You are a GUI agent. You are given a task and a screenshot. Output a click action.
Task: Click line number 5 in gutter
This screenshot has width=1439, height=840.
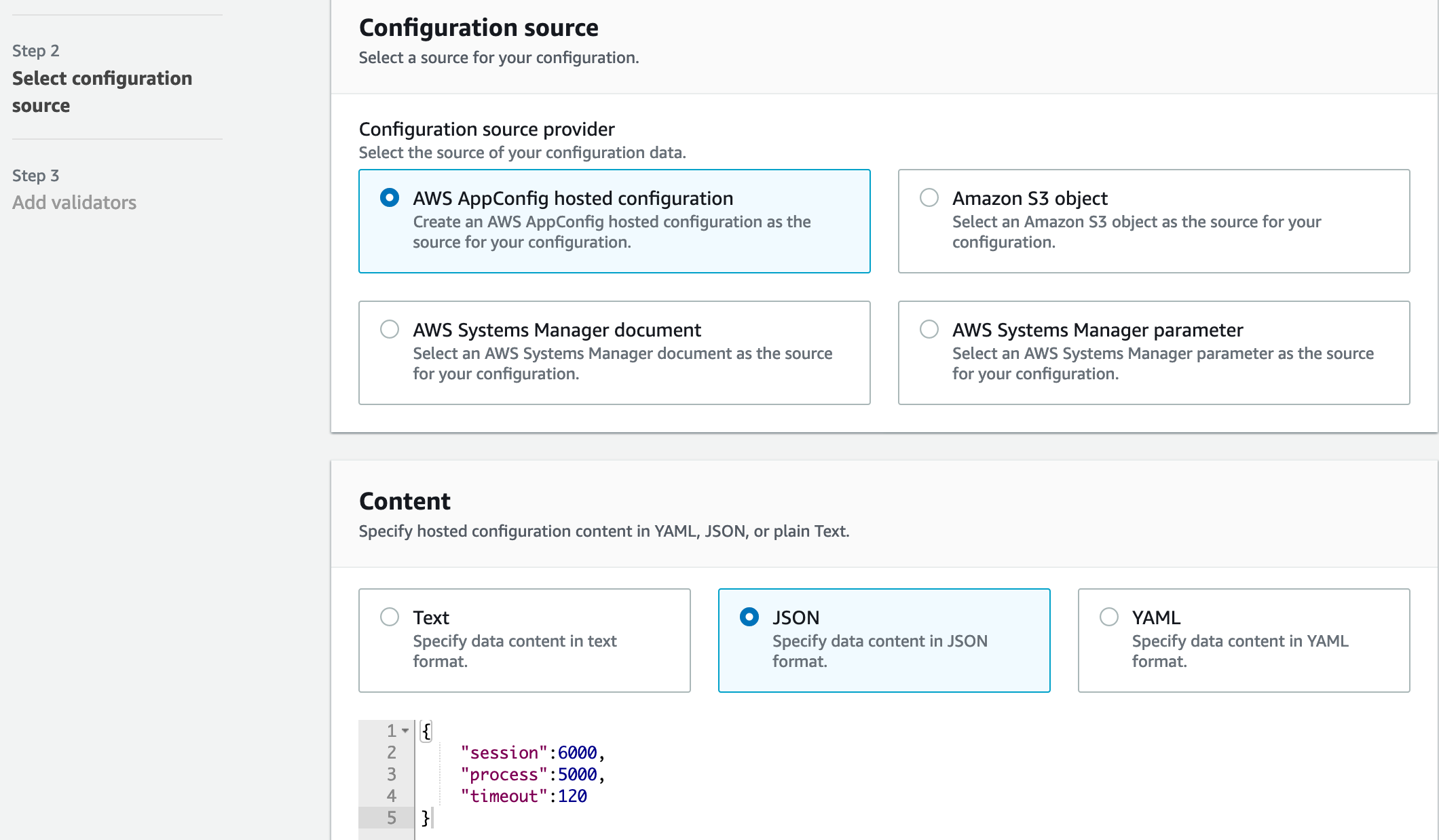pos(392,818)
